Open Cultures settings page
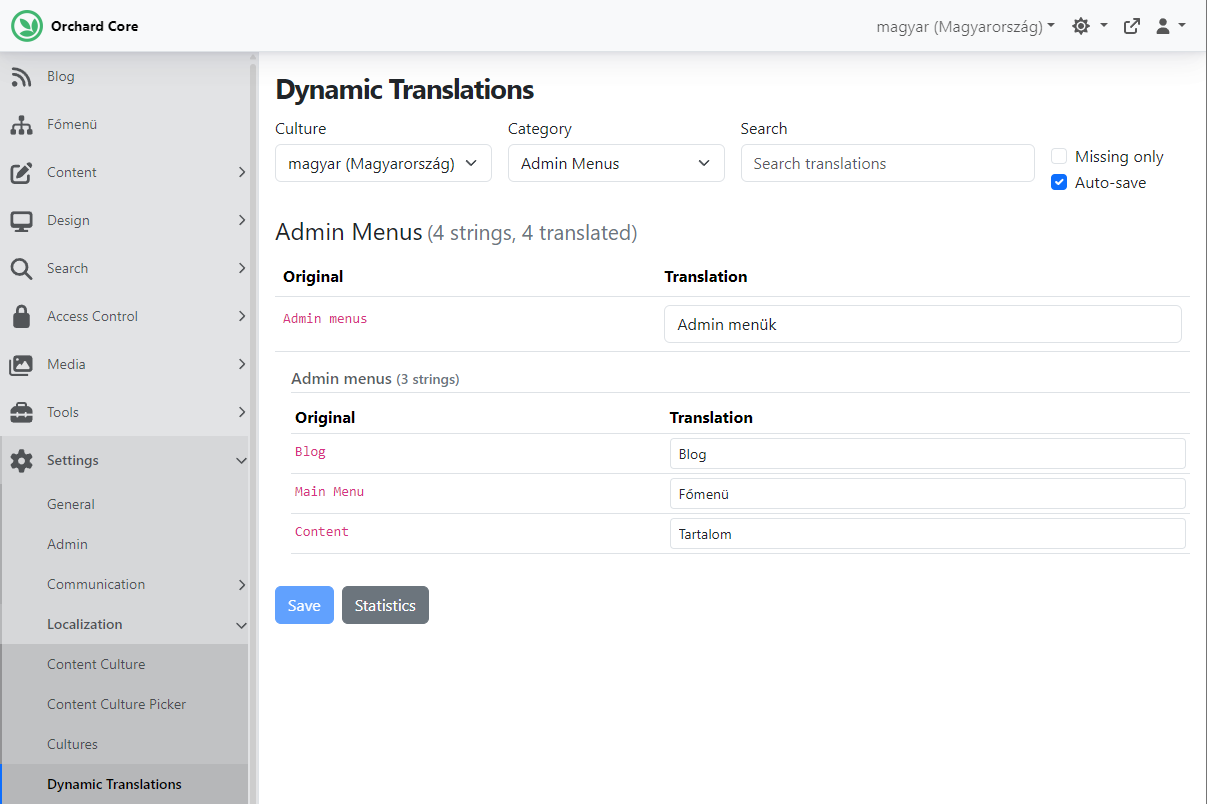The height and width of the screenshot is (804, 1207). (x=124, y=744)
